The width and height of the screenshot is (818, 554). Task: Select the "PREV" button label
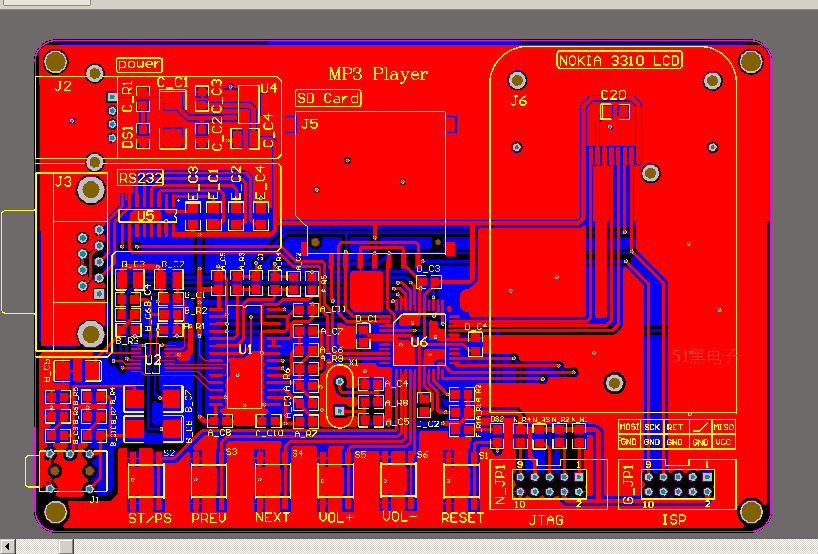point(209,519)
